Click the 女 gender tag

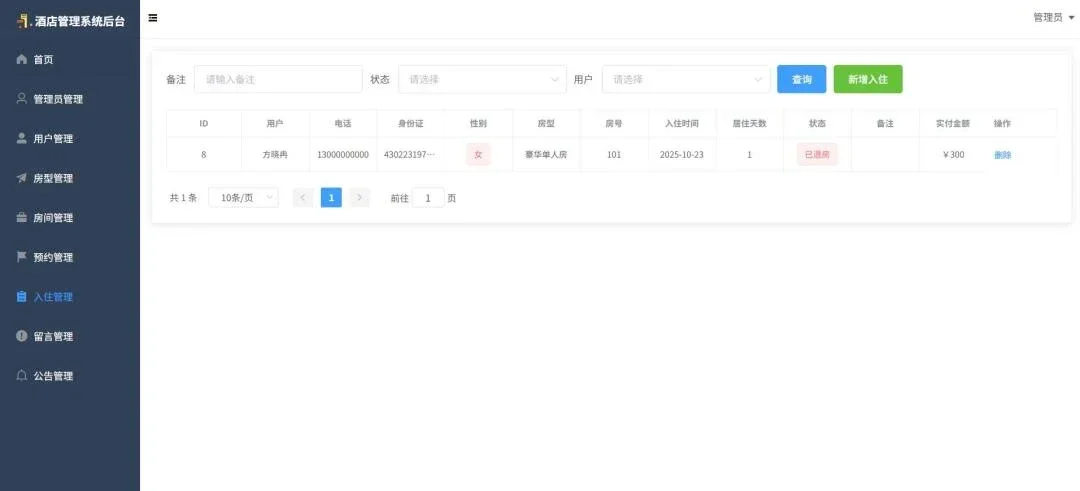pos(478,154)
